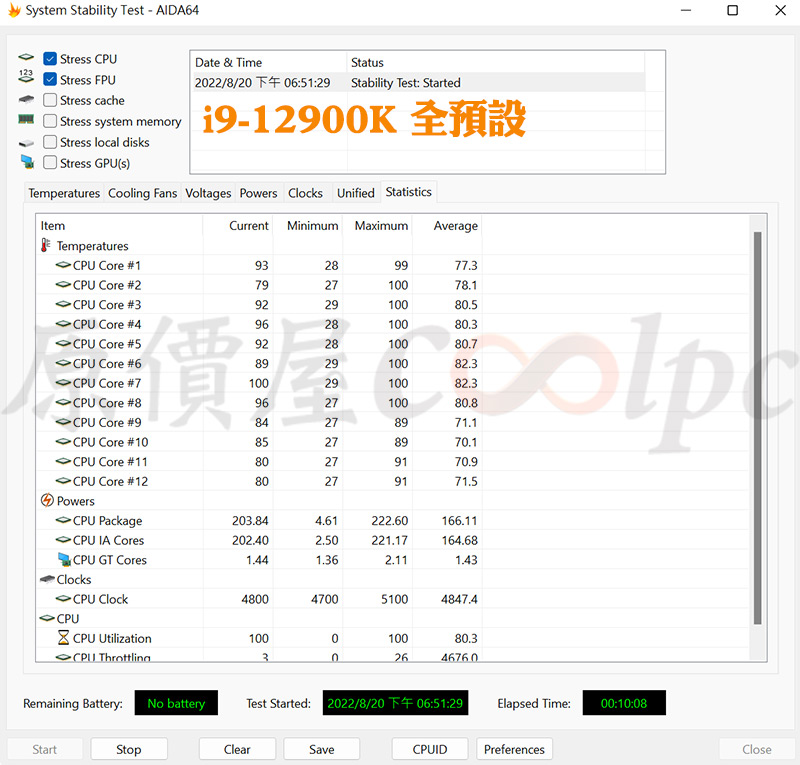Select the CPU Core #3 row label
This screenshot has width=800, height=765.
tap(107, 305)
